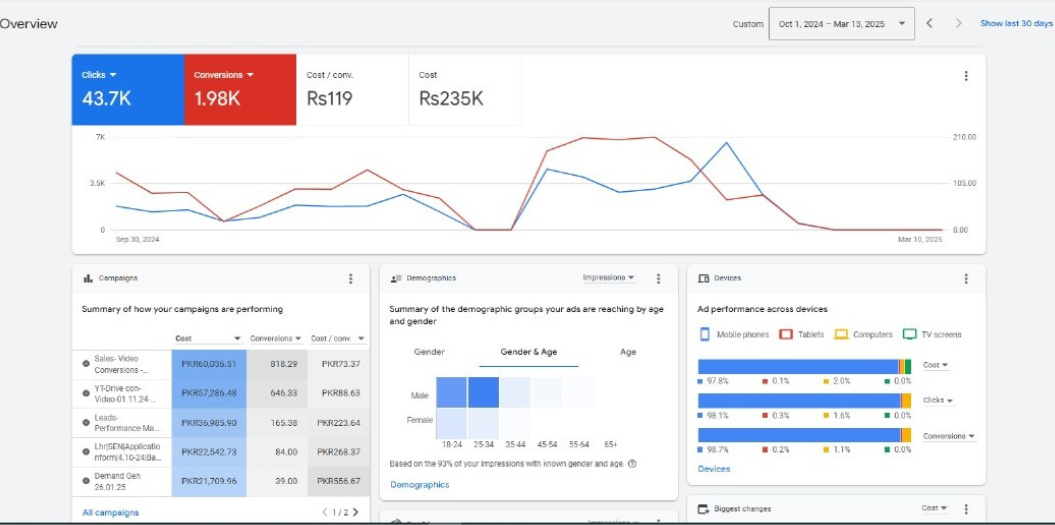
Task: Select the Gender & Age tab
Action: (x=528, y=352)
